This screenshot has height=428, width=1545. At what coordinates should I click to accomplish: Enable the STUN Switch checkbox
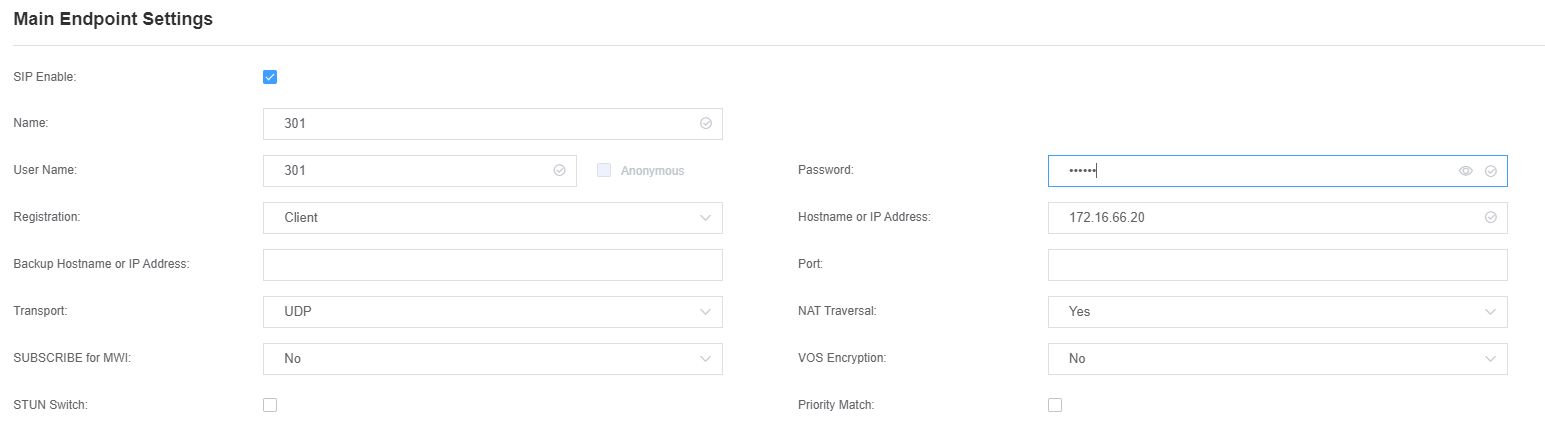click(x=270, y=405)
